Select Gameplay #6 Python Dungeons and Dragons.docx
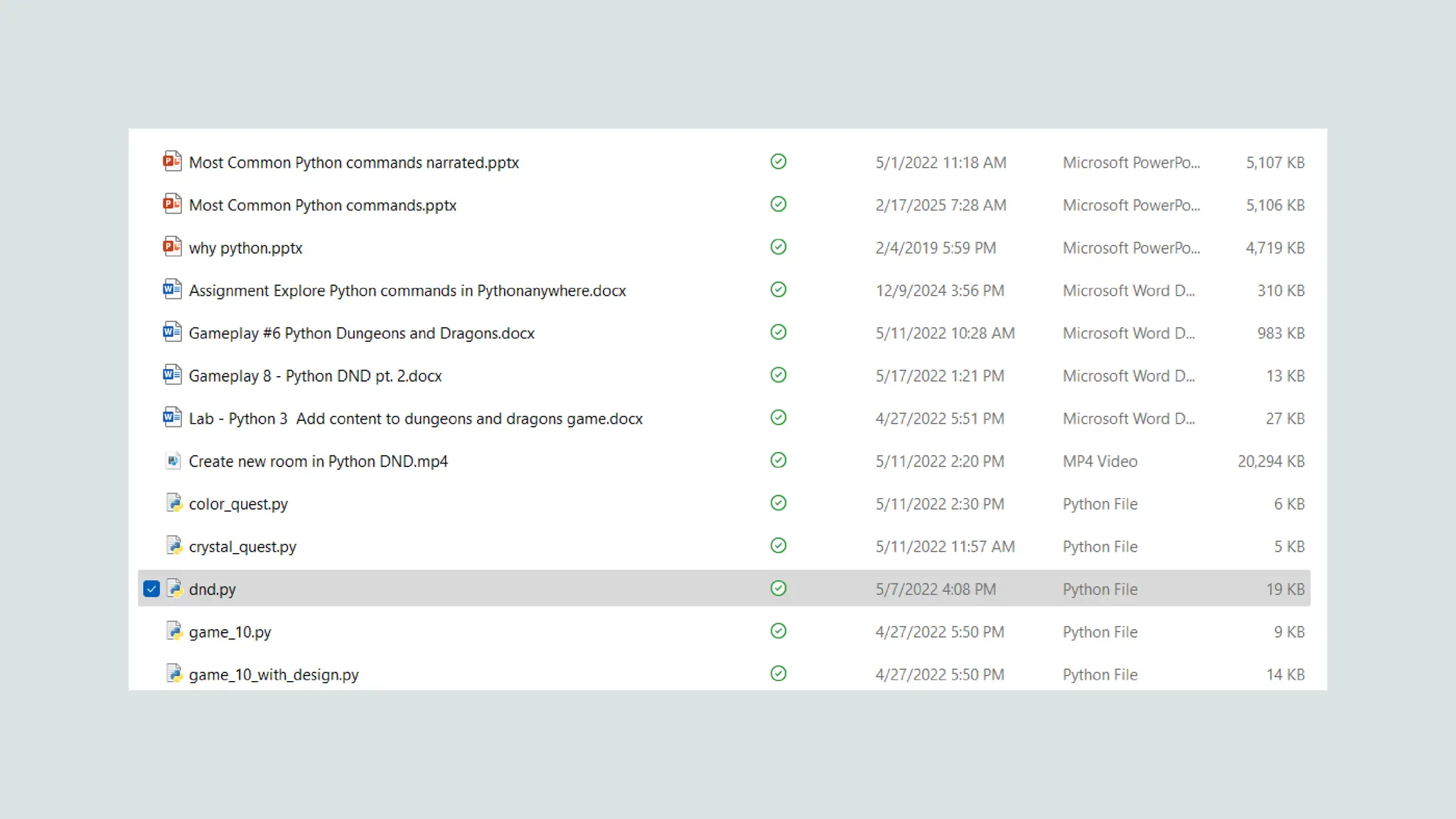 pyautogui.click(x=361, y=333)
